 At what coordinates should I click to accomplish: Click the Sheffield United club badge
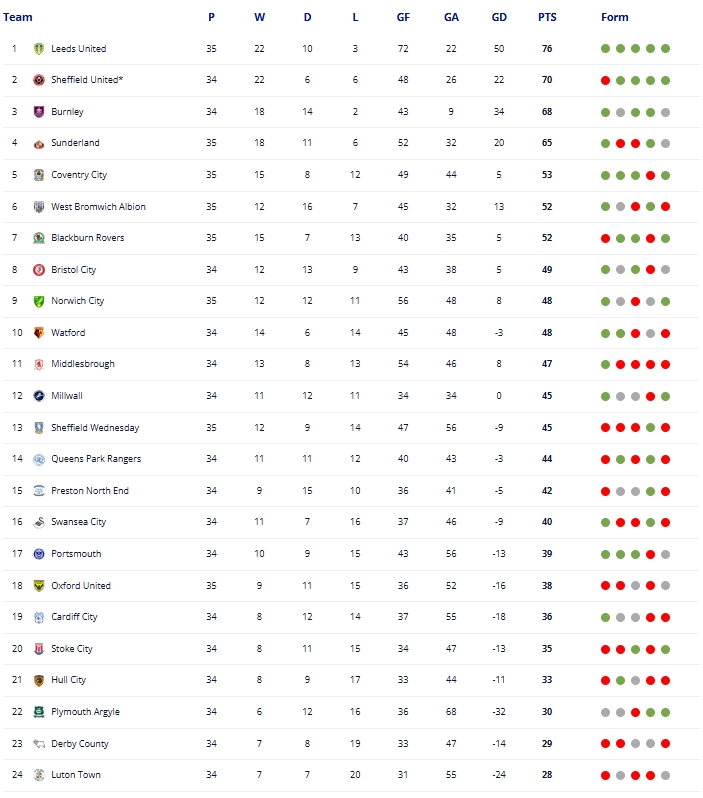click(39, 80)
